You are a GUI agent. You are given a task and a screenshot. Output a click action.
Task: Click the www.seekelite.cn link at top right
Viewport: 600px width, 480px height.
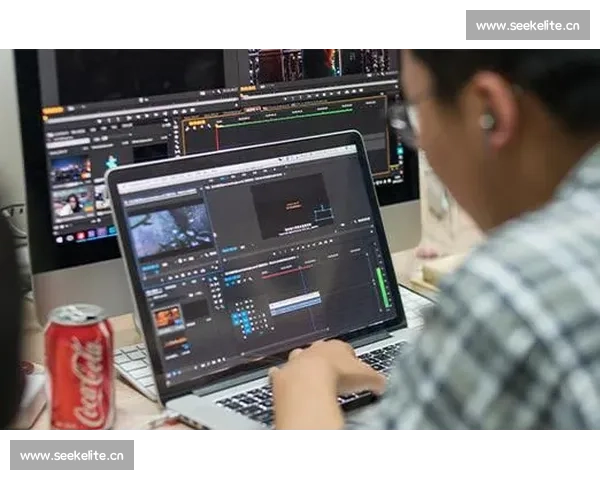(527, 25)
